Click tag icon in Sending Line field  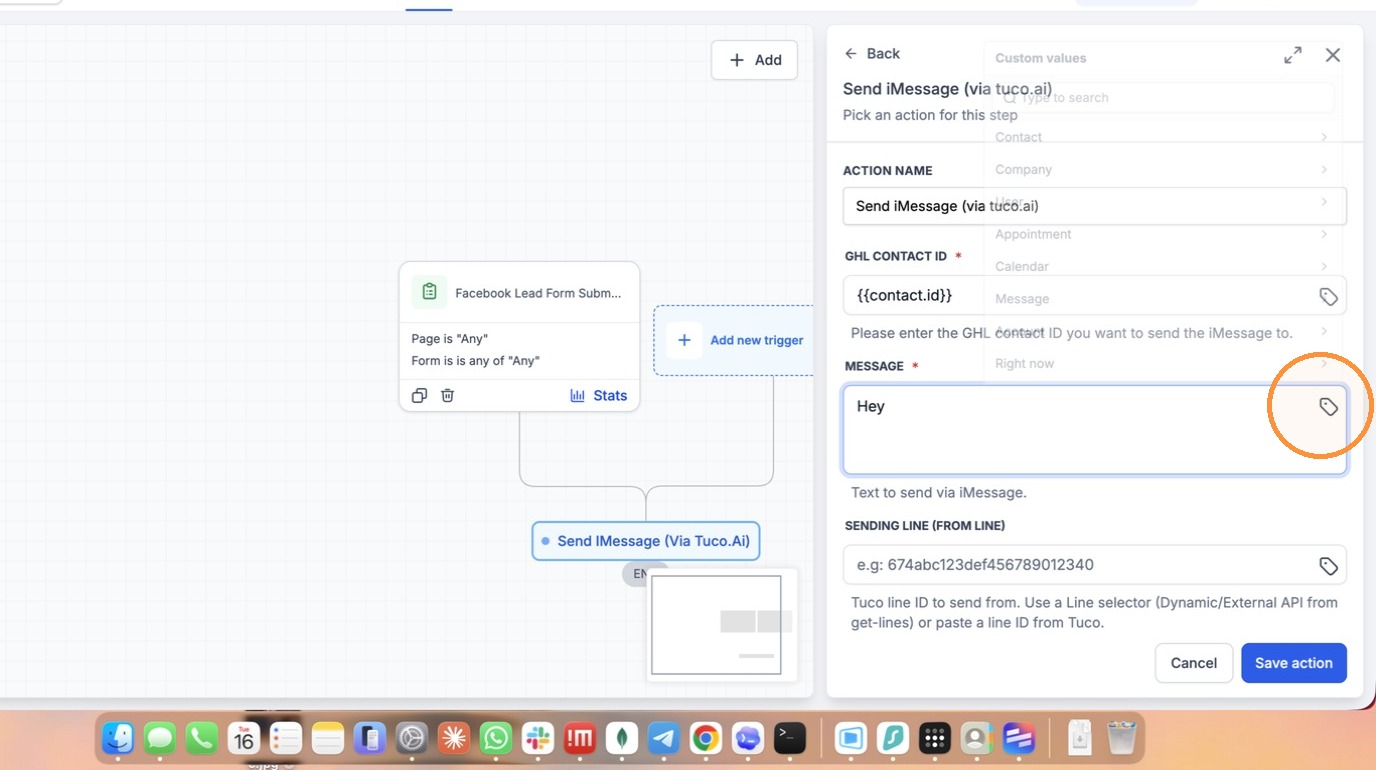click(x=1328, y=566)
